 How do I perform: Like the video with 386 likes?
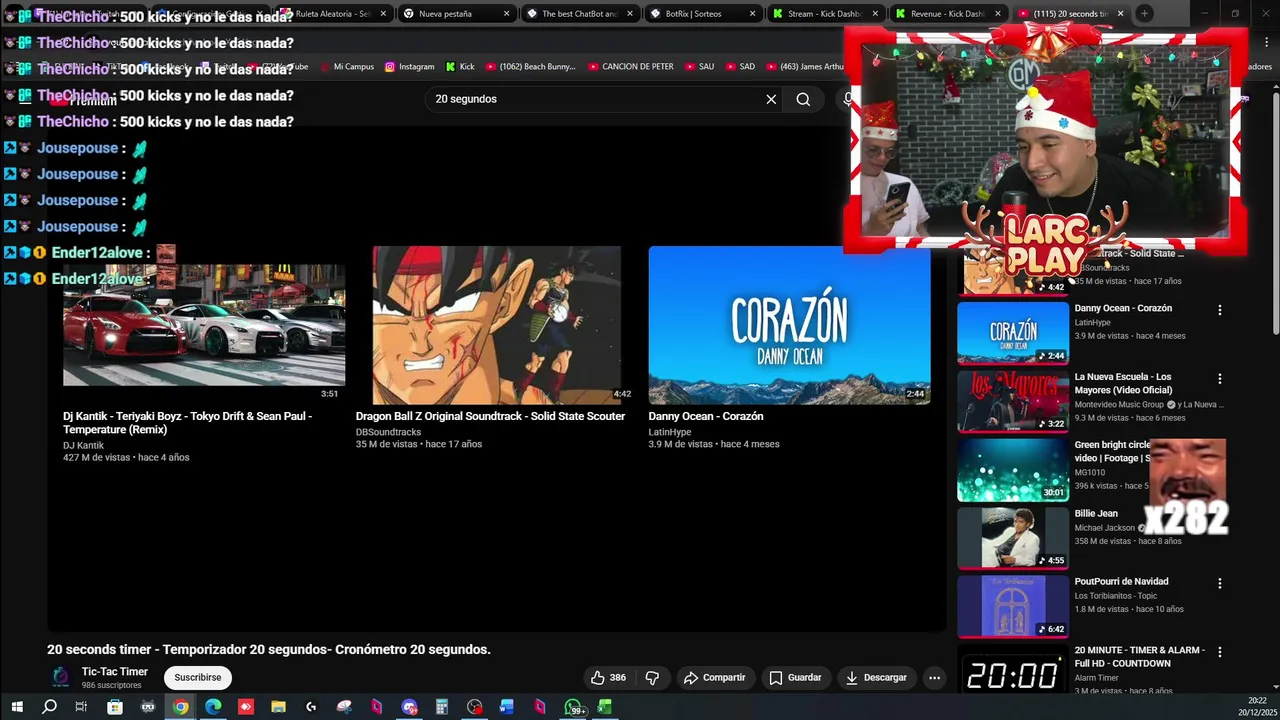(608, 677)
